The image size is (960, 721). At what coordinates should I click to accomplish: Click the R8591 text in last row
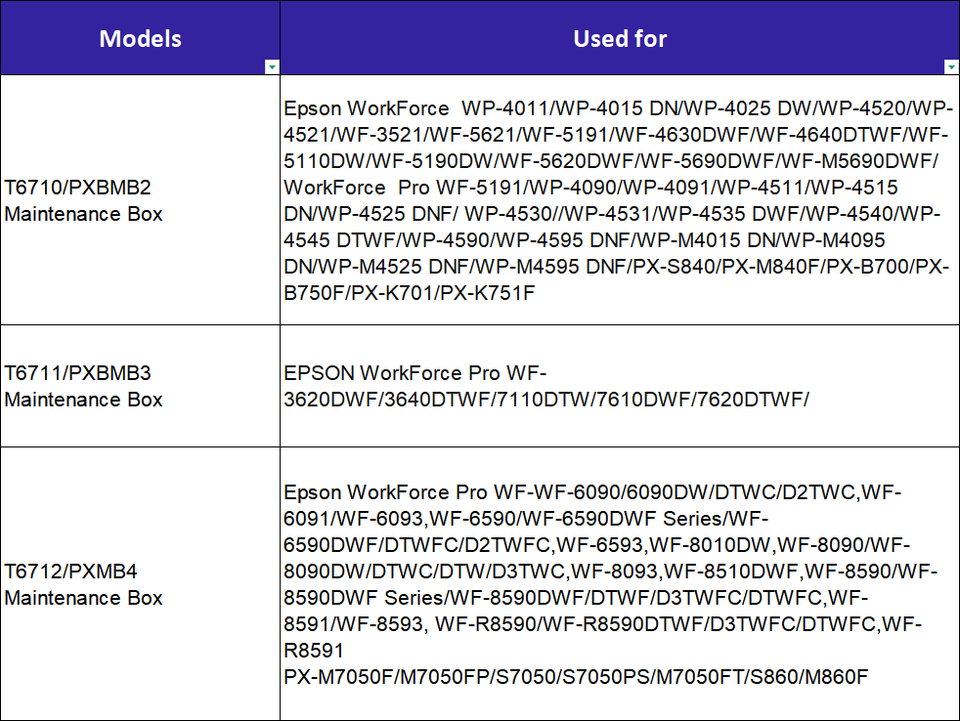click(313, 650)
